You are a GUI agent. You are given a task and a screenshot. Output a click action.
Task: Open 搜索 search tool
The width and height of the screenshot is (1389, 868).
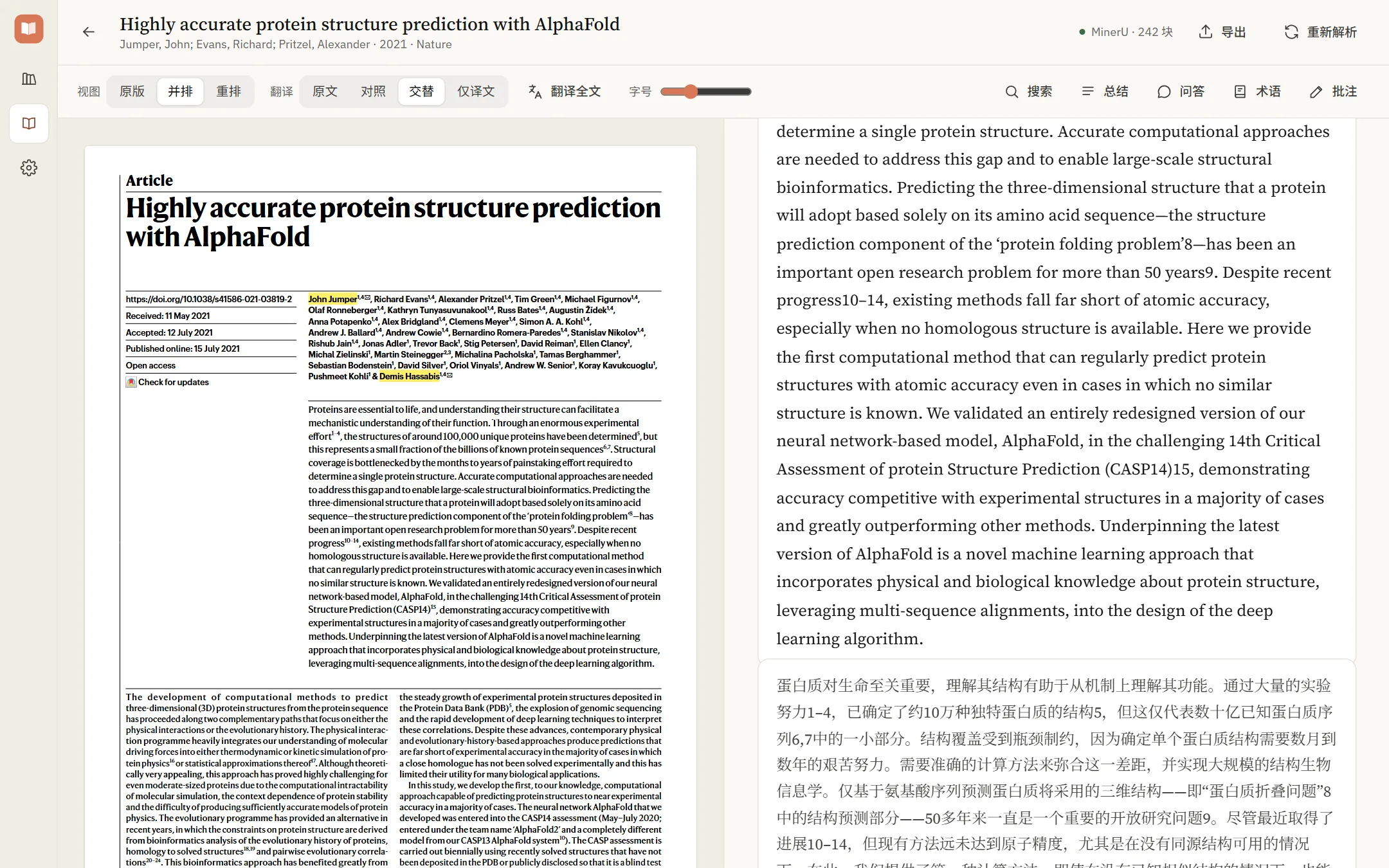click(x=1029, y=91)
